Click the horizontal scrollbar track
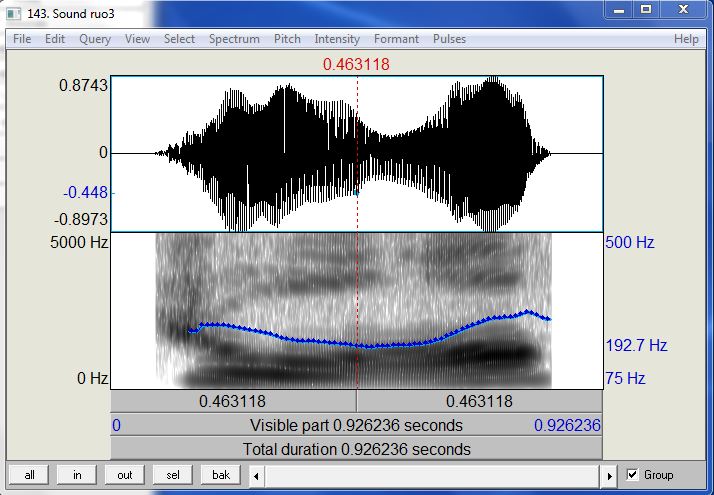The height and width of the screenshot is (495, 714). (433, 476)
